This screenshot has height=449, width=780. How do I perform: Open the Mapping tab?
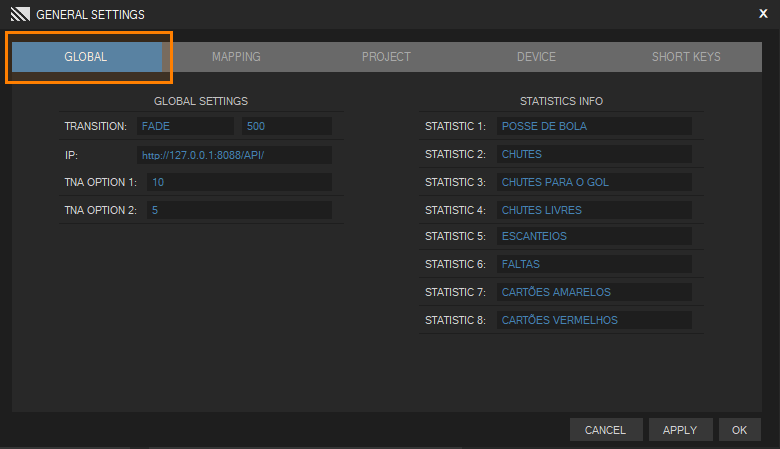tap(236, 57)
